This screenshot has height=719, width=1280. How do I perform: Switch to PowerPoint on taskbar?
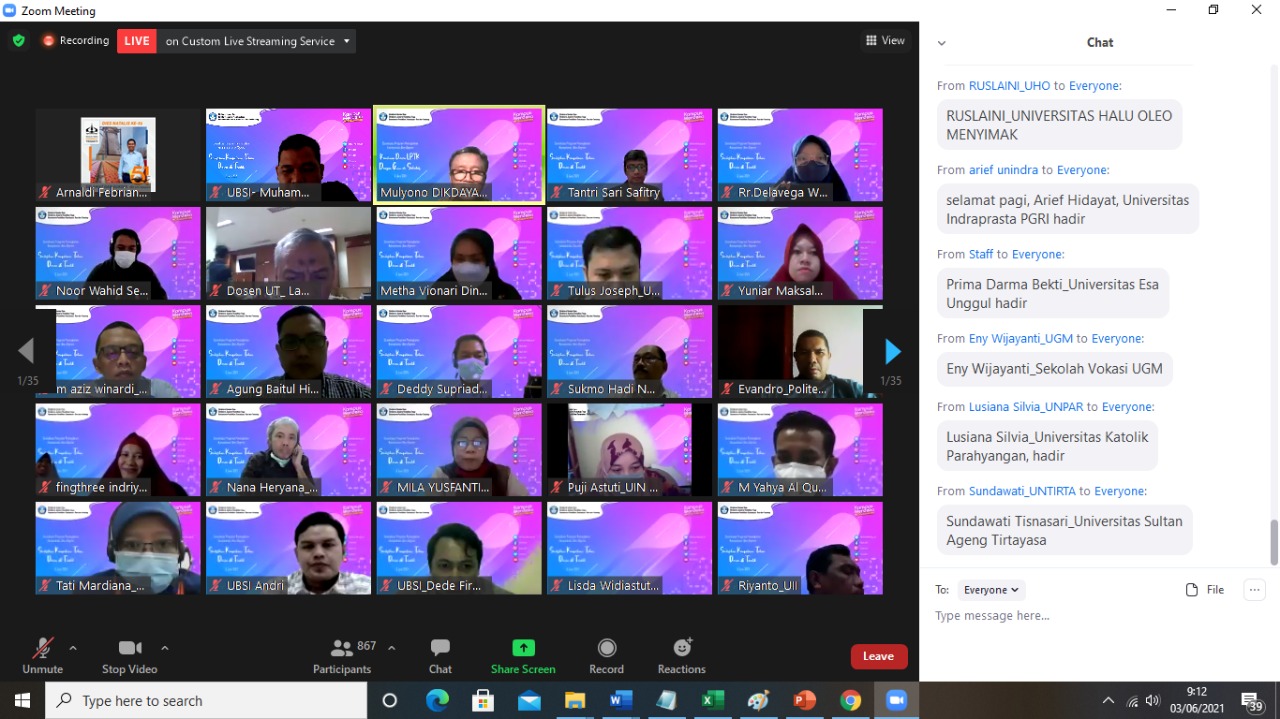click(804, 700)
